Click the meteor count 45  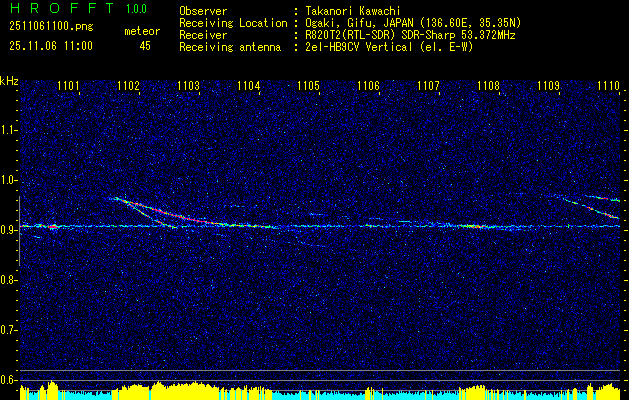[145, 46]
